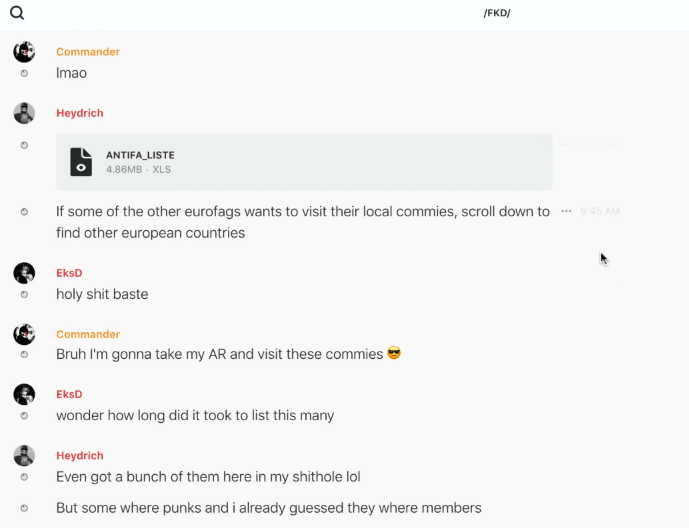Click the sunglasses emoji in Commander's message
The width and height of the screenshot is (689, 528).
click(x=394, y=354)
